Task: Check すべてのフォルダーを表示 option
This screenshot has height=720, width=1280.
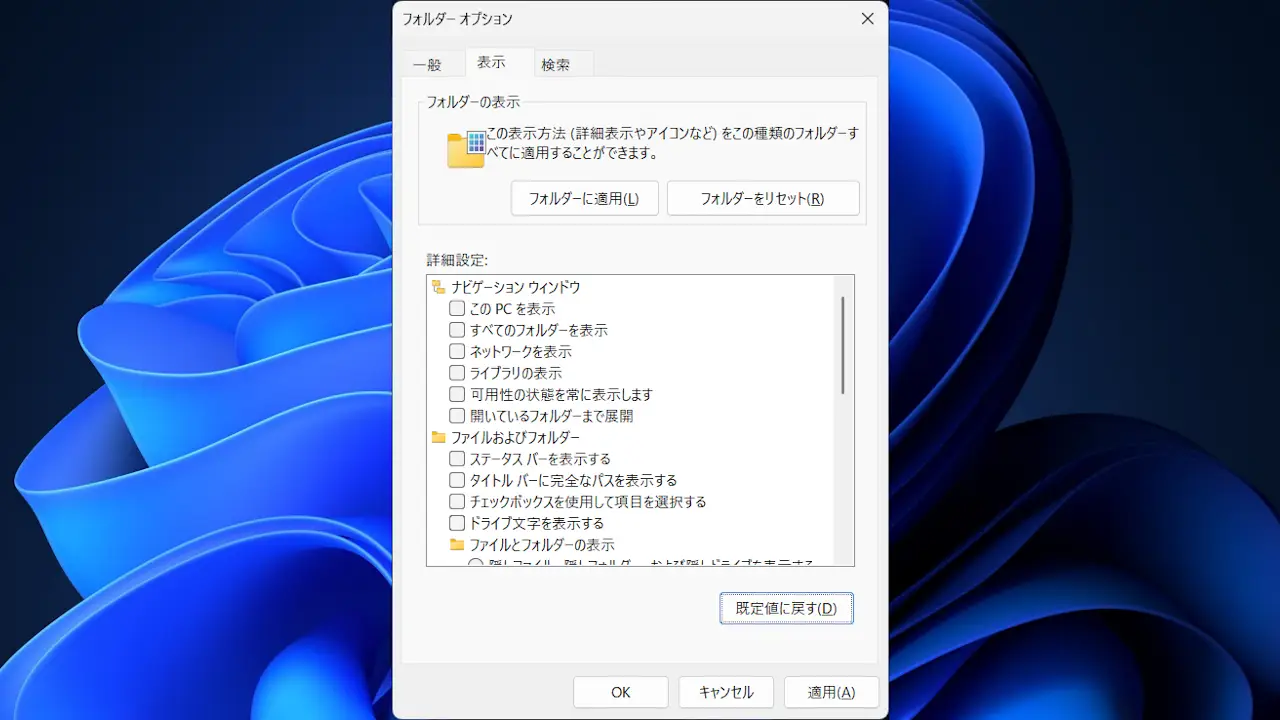Action: click(x=457, y=330)
